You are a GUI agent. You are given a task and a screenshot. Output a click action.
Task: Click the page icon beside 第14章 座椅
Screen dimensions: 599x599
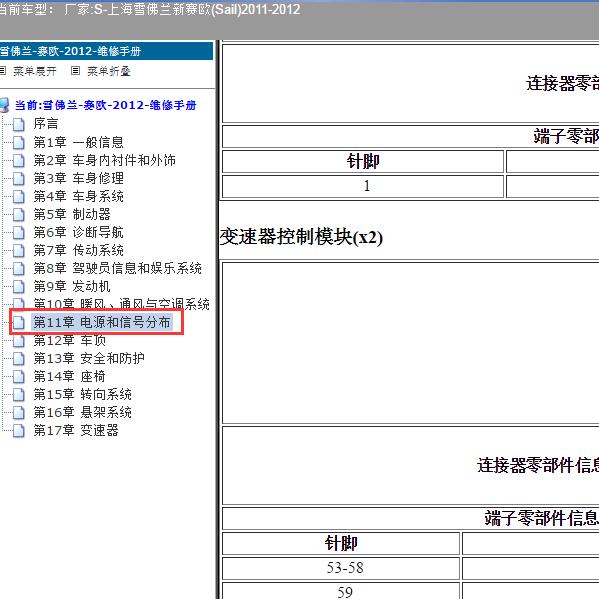tap(18, 376)
